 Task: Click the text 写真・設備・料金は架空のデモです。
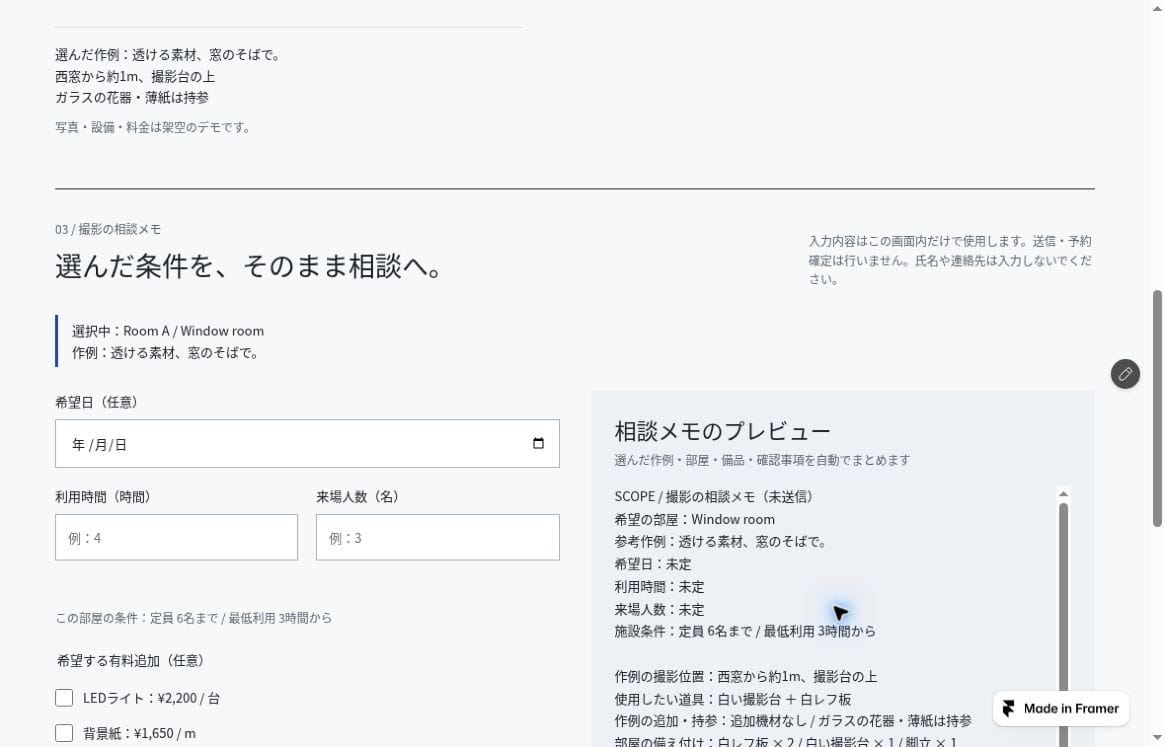click(x=152, y=127)
